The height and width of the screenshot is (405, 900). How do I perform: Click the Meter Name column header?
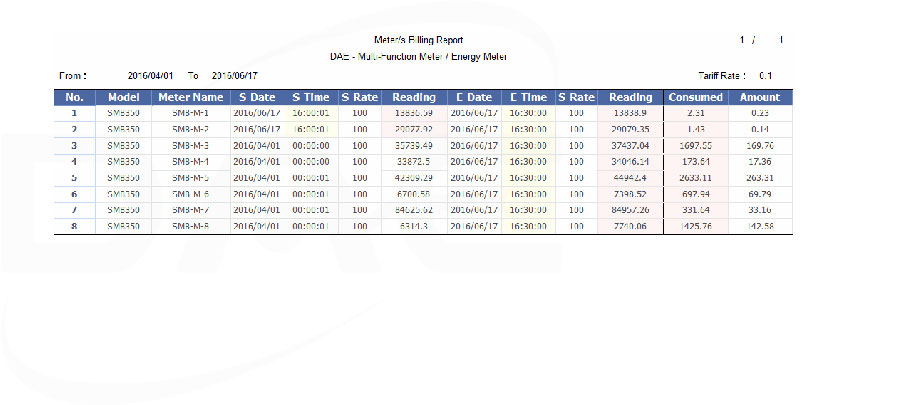pyautogui.click(x=191, y=98)
